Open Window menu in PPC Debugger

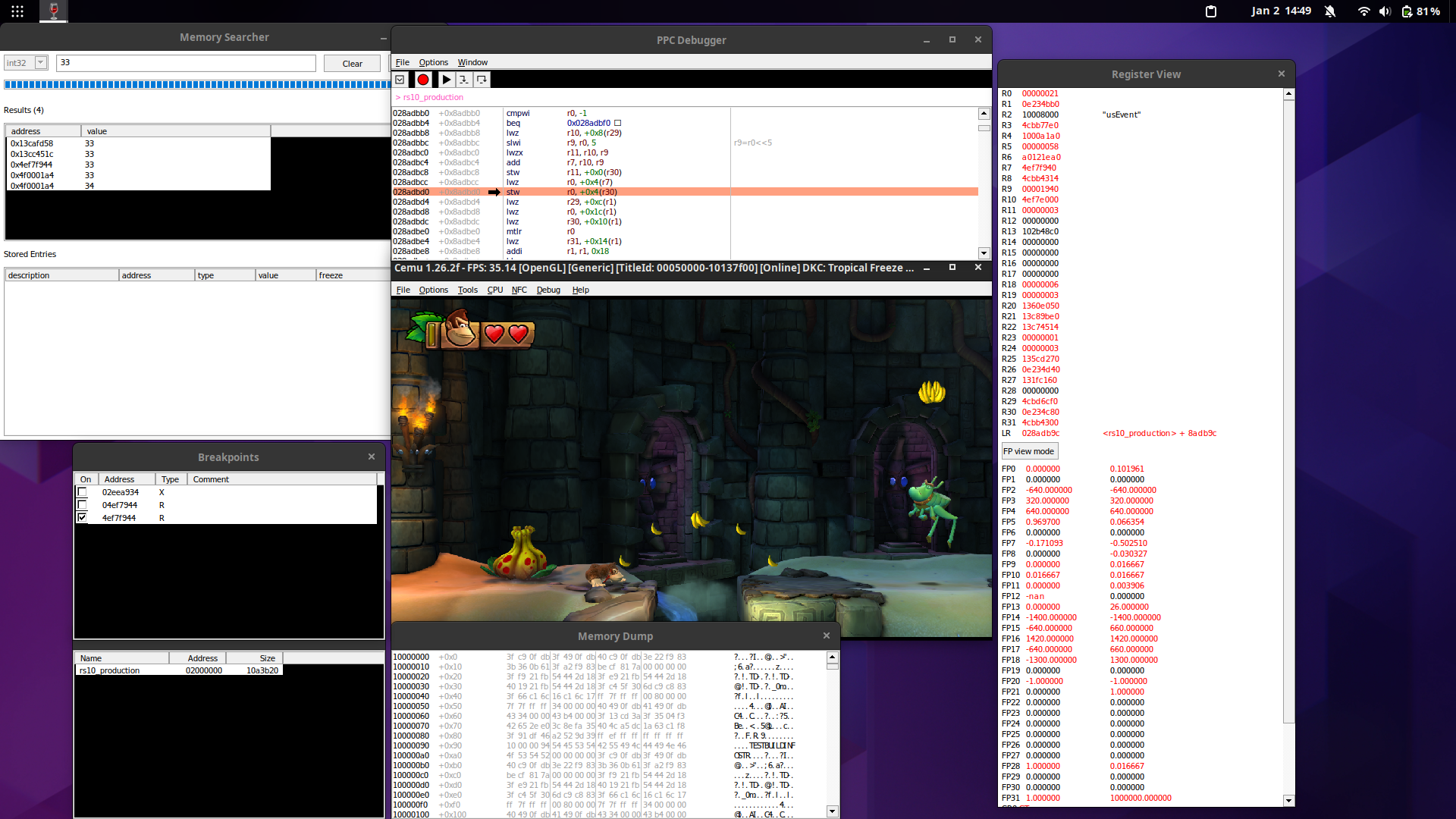(x=472, y=62)
